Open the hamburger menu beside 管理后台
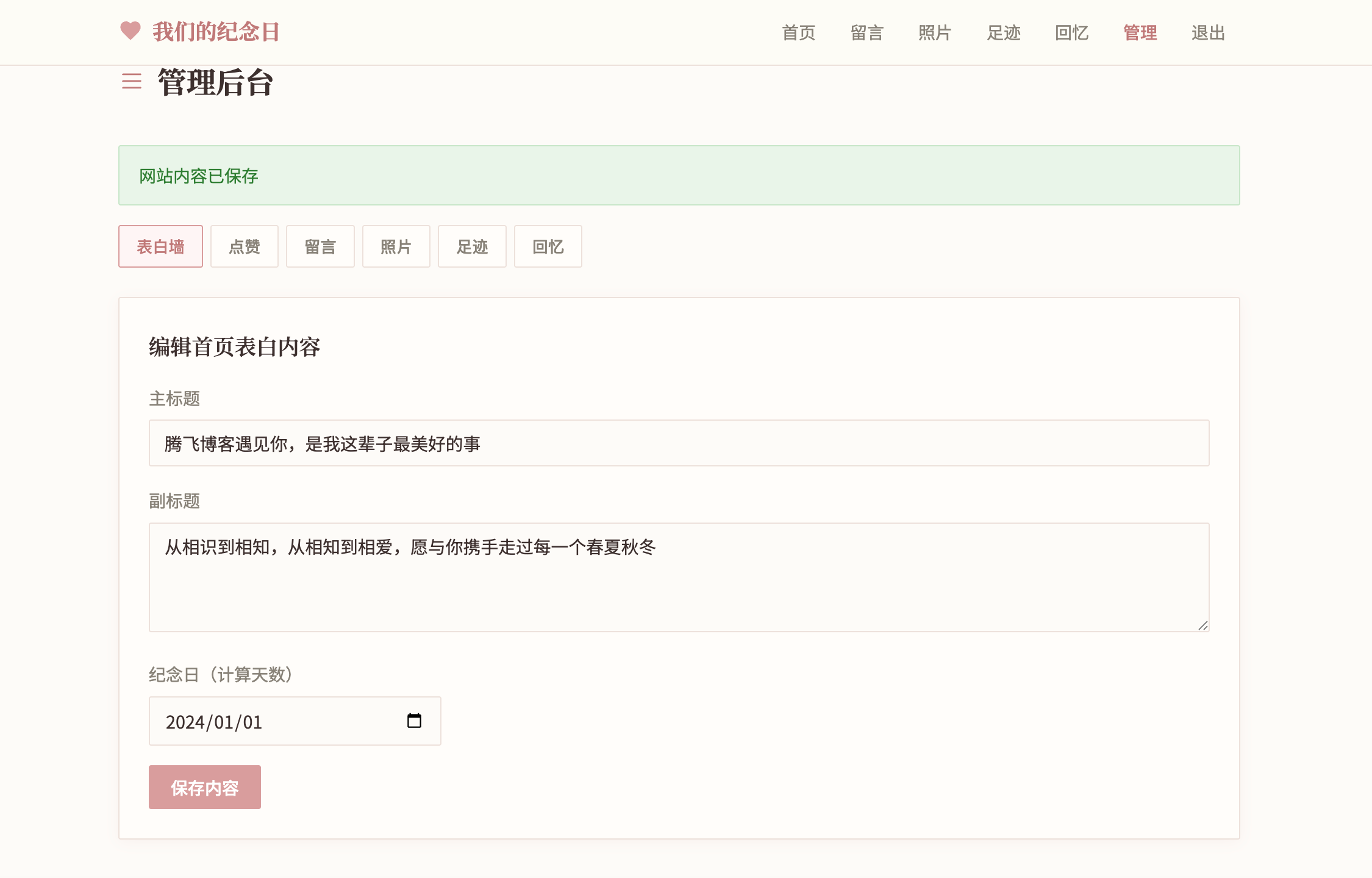The width and height of the screenshot is (1372, 878). coord(132,81)
